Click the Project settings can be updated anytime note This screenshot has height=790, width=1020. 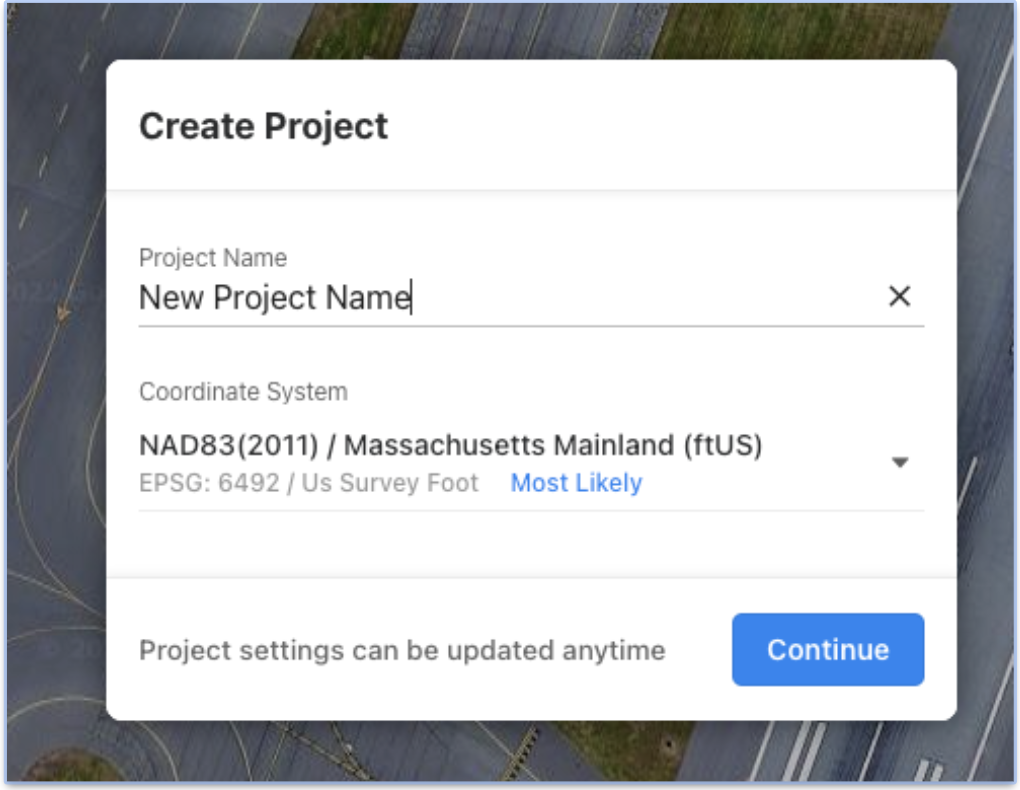point(402,650)
